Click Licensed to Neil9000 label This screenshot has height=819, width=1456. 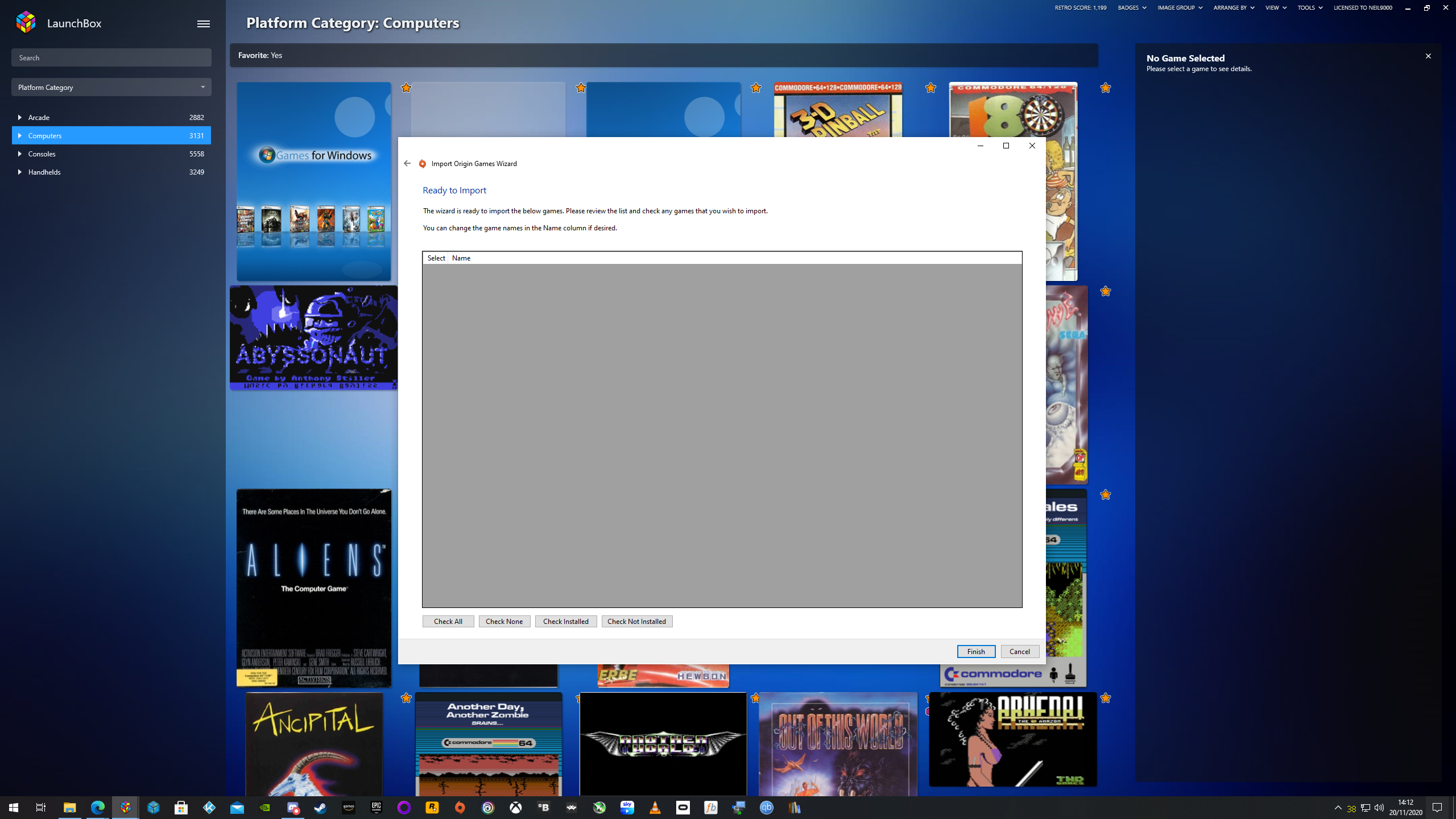pyautogui.click(x=1363, y=7)
